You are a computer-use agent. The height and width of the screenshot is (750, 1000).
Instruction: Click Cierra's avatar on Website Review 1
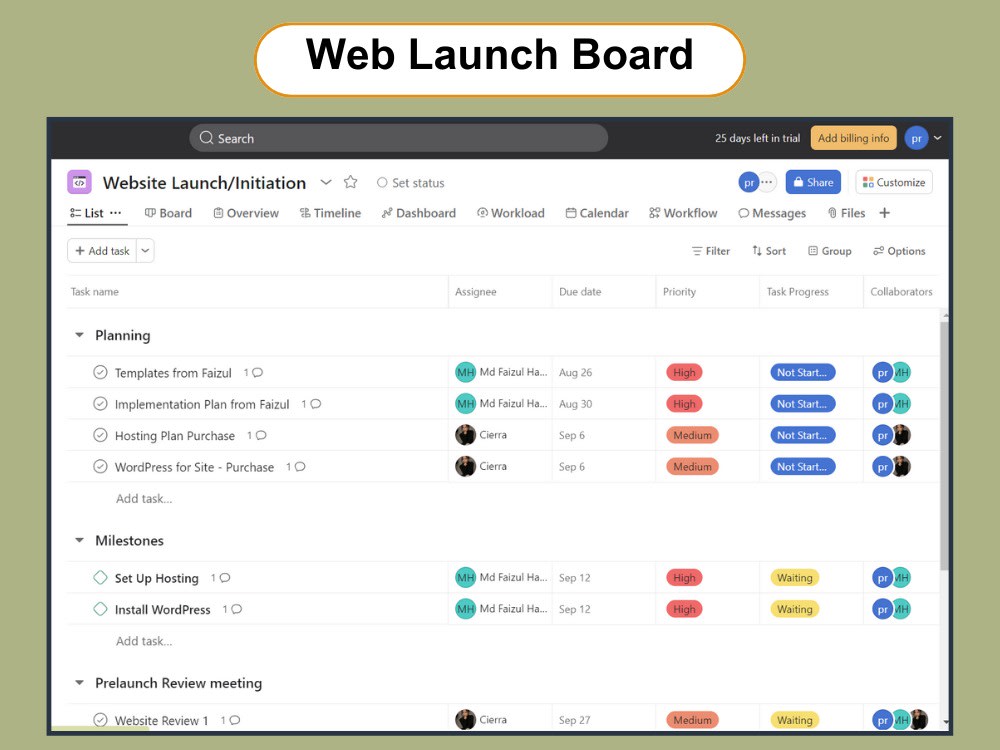coord(466,719)
